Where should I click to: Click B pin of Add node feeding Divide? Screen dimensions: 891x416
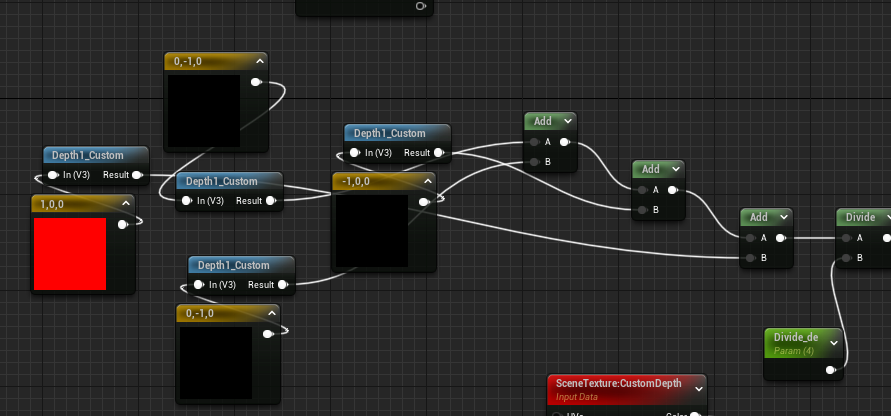point(750,258)
